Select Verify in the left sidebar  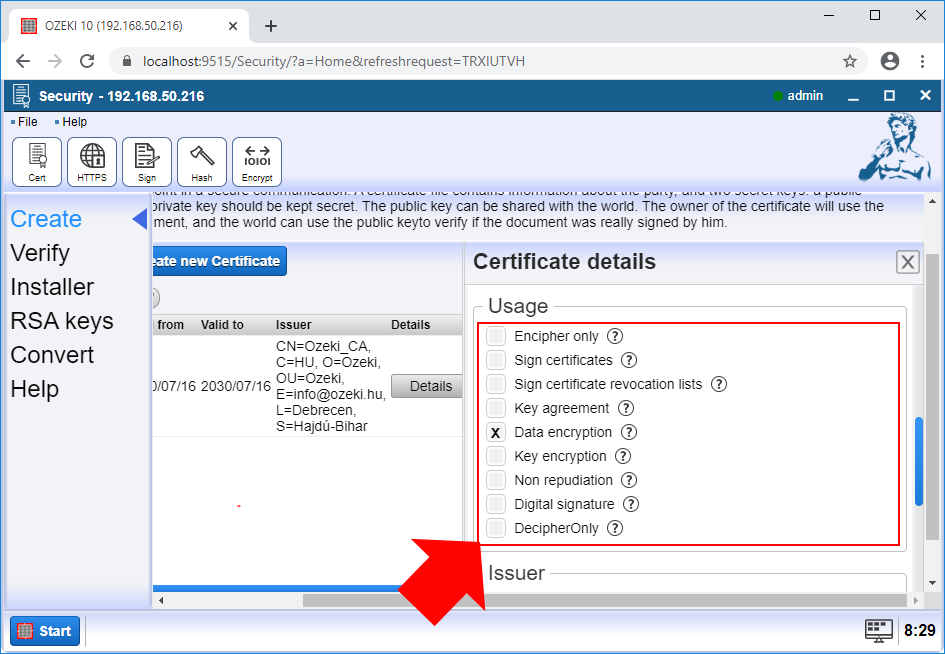tap(40, 253)
